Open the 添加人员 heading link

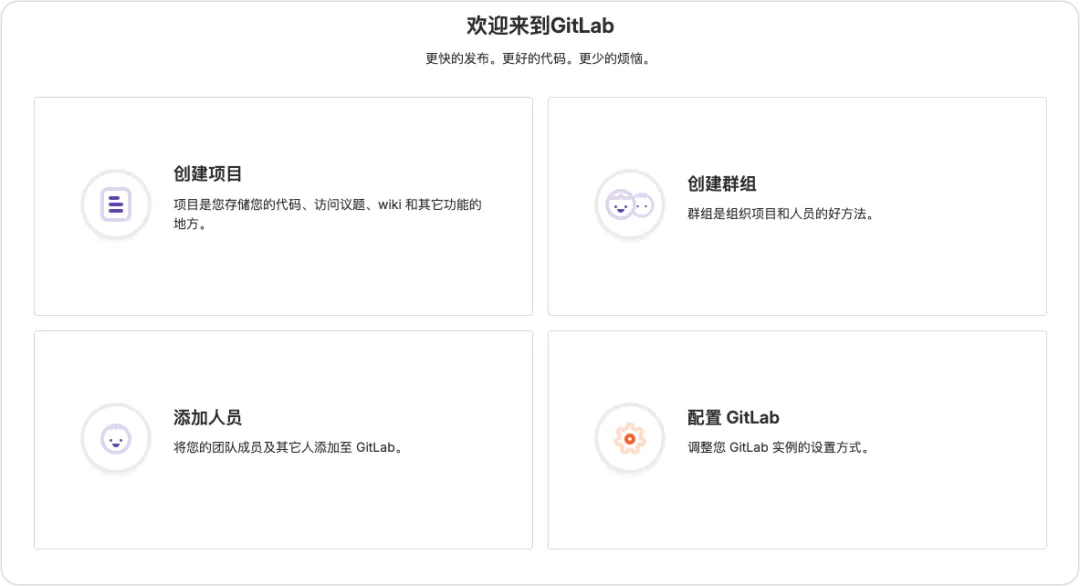coord(207,417)
